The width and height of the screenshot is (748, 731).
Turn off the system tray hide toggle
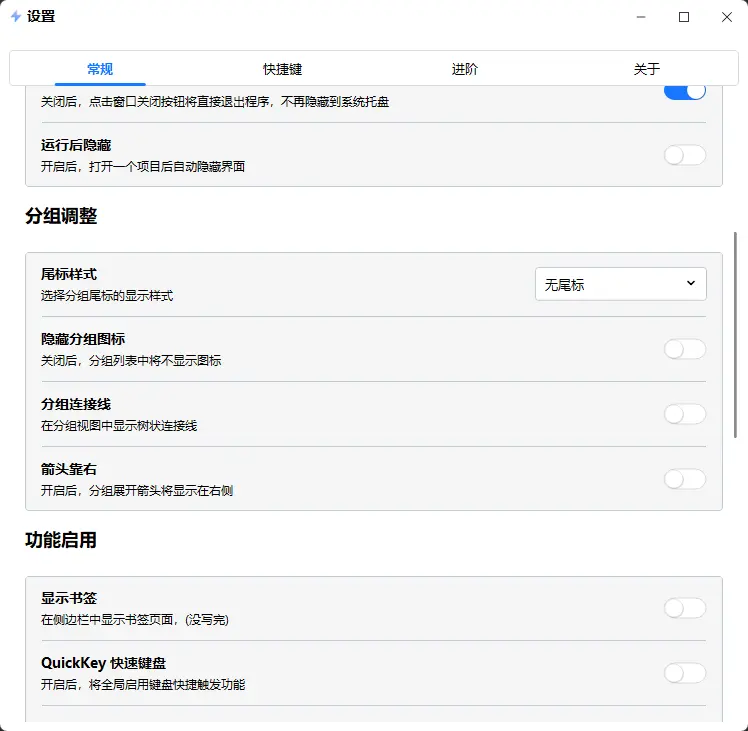pyautogui.click(x=685, y=92)
